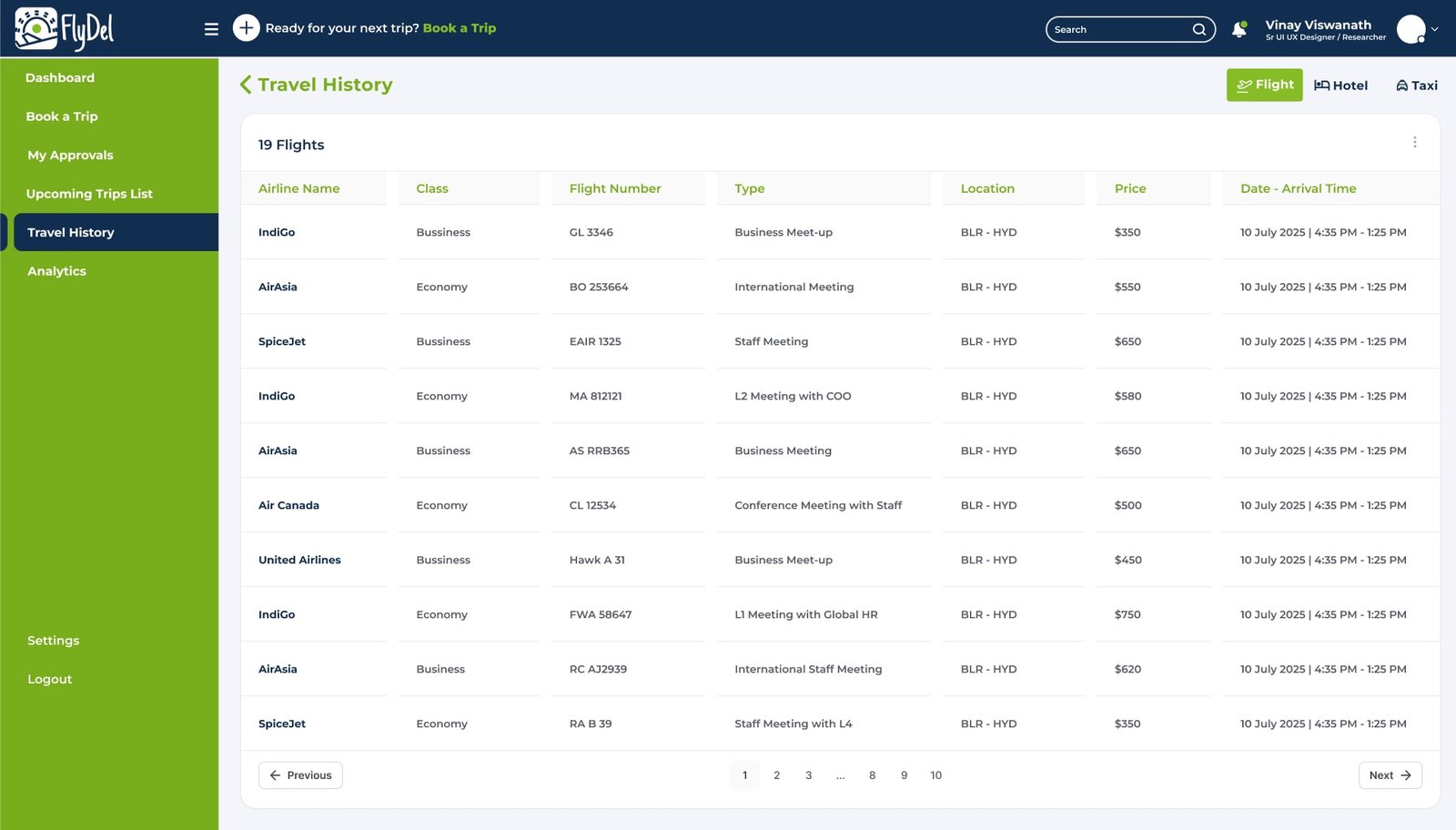Expand the profile dropdown arrow
Screen dimensions: 1456x830
pyautogui.click(x=1435, y=29)
